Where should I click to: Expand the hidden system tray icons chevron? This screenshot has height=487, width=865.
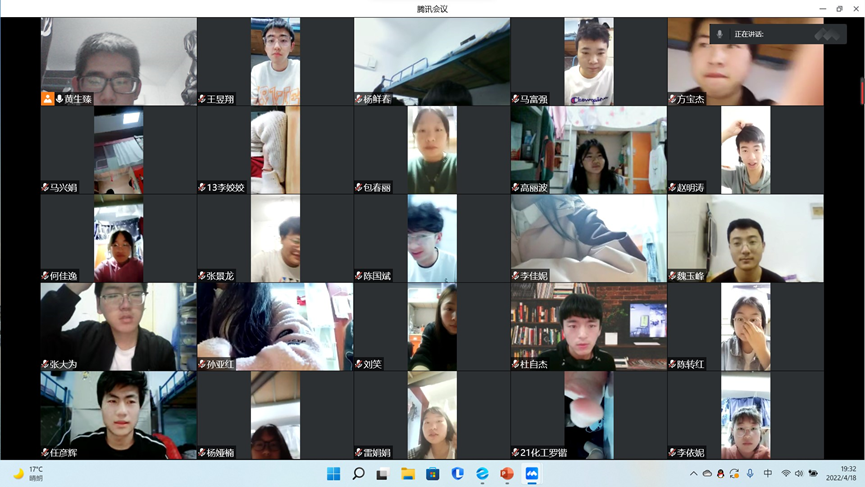[x=694, y=473]
